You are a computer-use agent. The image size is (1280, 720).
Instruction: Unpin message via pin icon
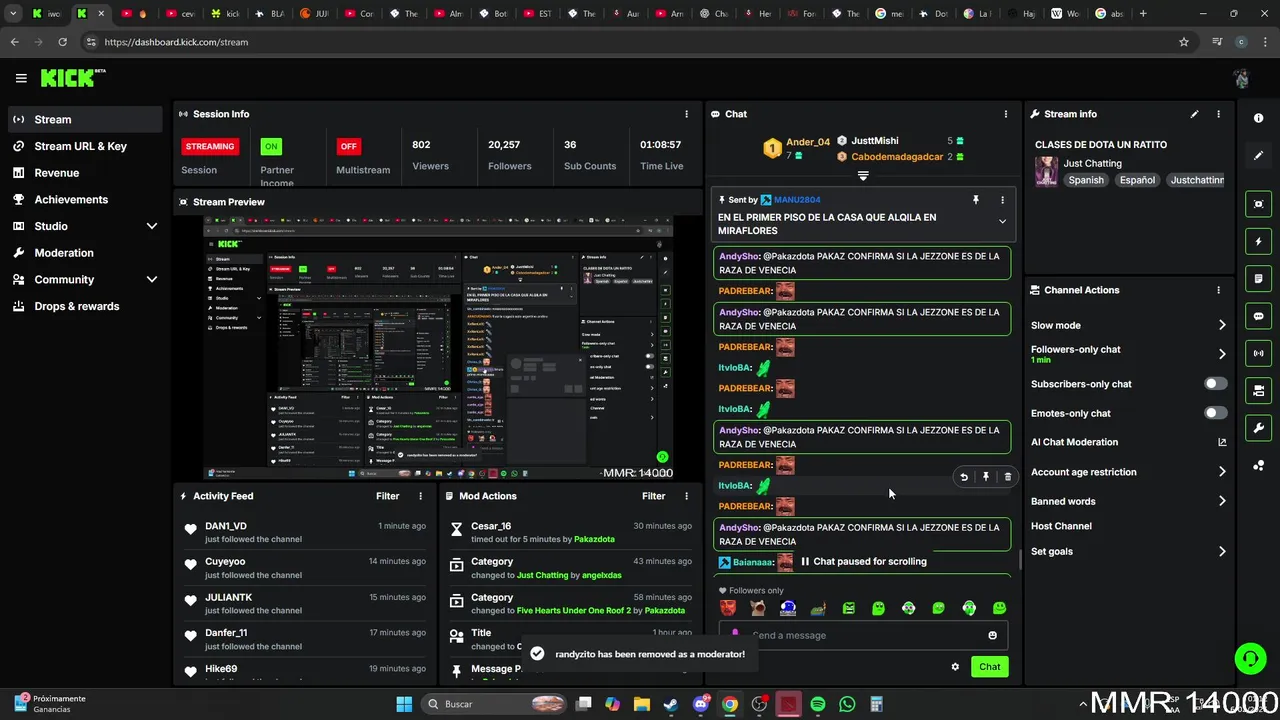click(976, 200)
